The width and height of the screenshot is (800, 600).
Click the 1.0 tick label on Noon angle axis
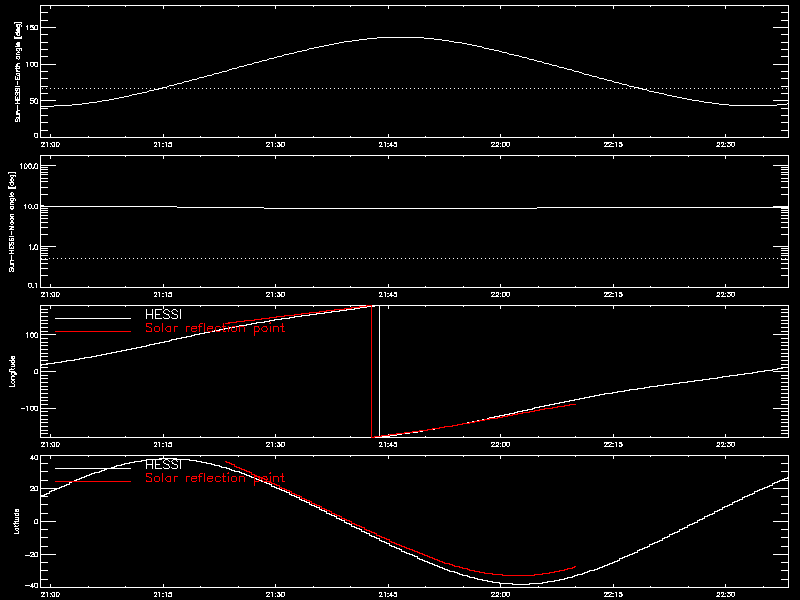[33, 247]
